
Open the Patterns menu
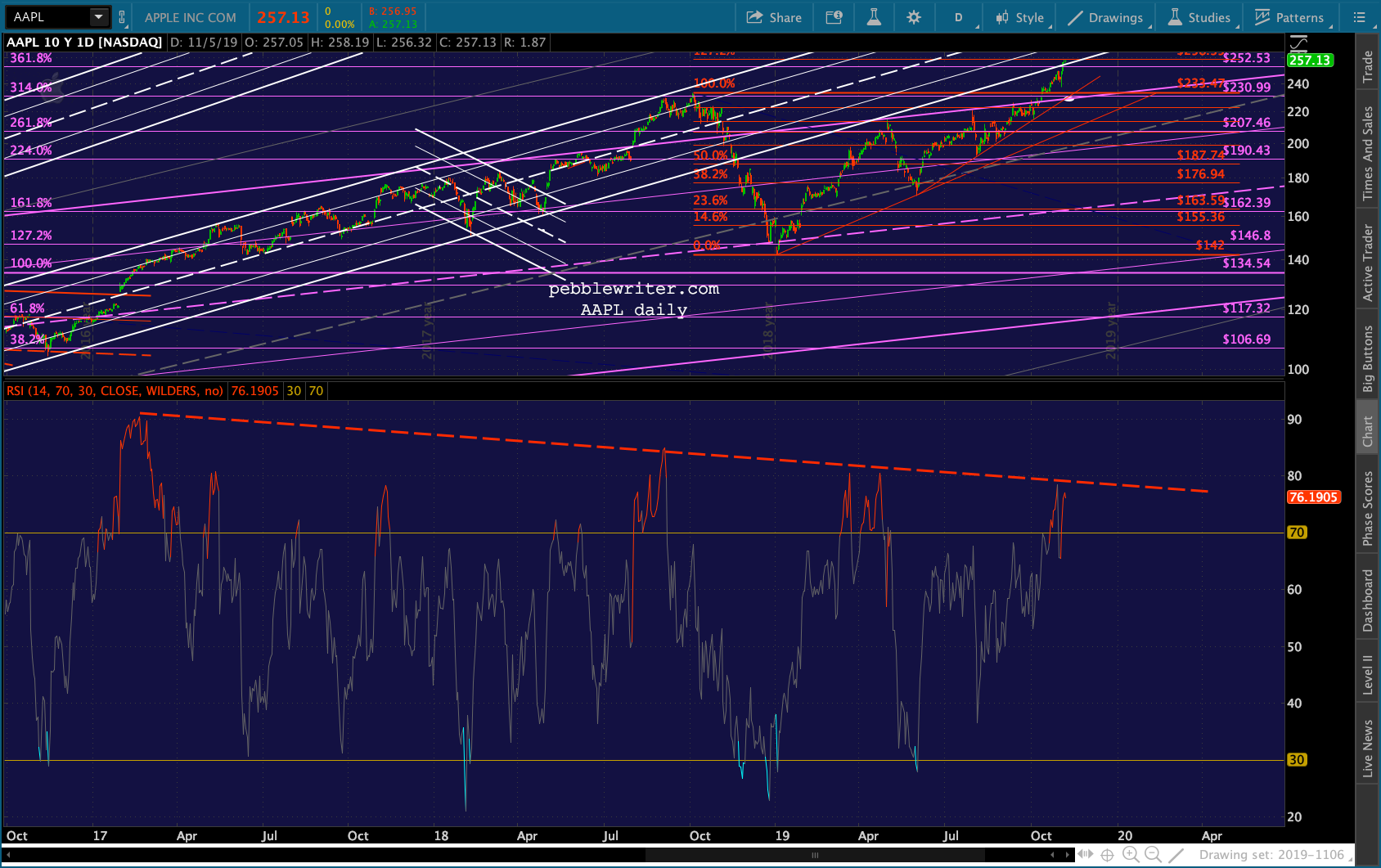(1289, 17)
